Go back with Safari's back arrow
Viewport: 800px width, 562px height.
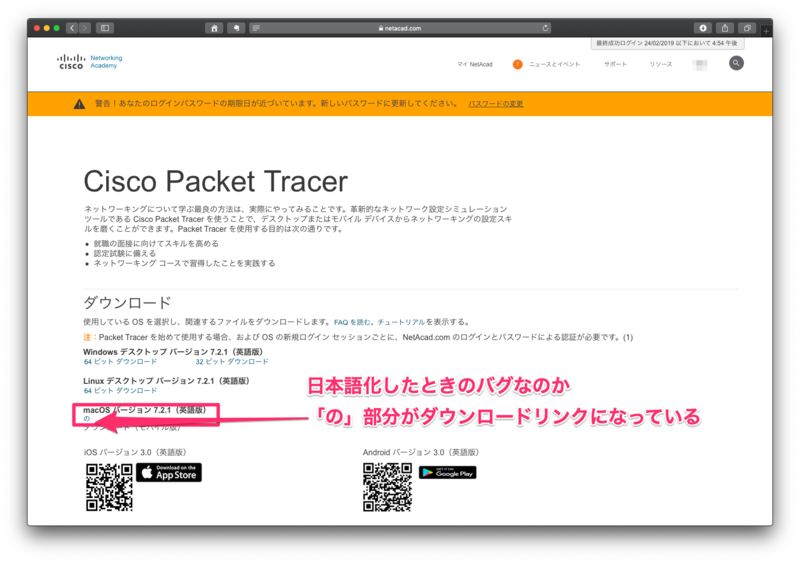[x=72, y=28]
